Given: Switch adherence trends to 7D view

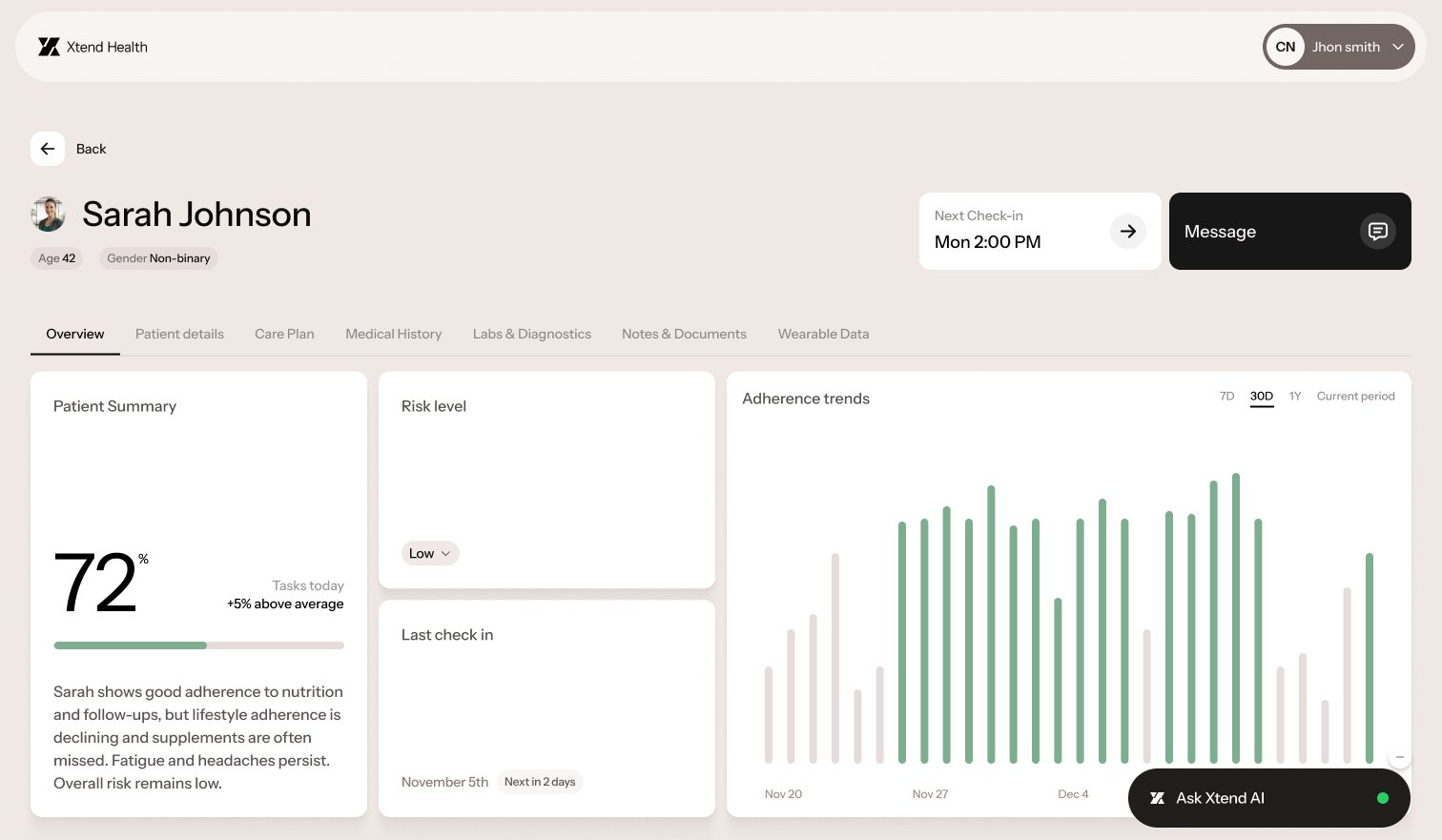Looking at the screenshot, I should (x=1226, y=396).
